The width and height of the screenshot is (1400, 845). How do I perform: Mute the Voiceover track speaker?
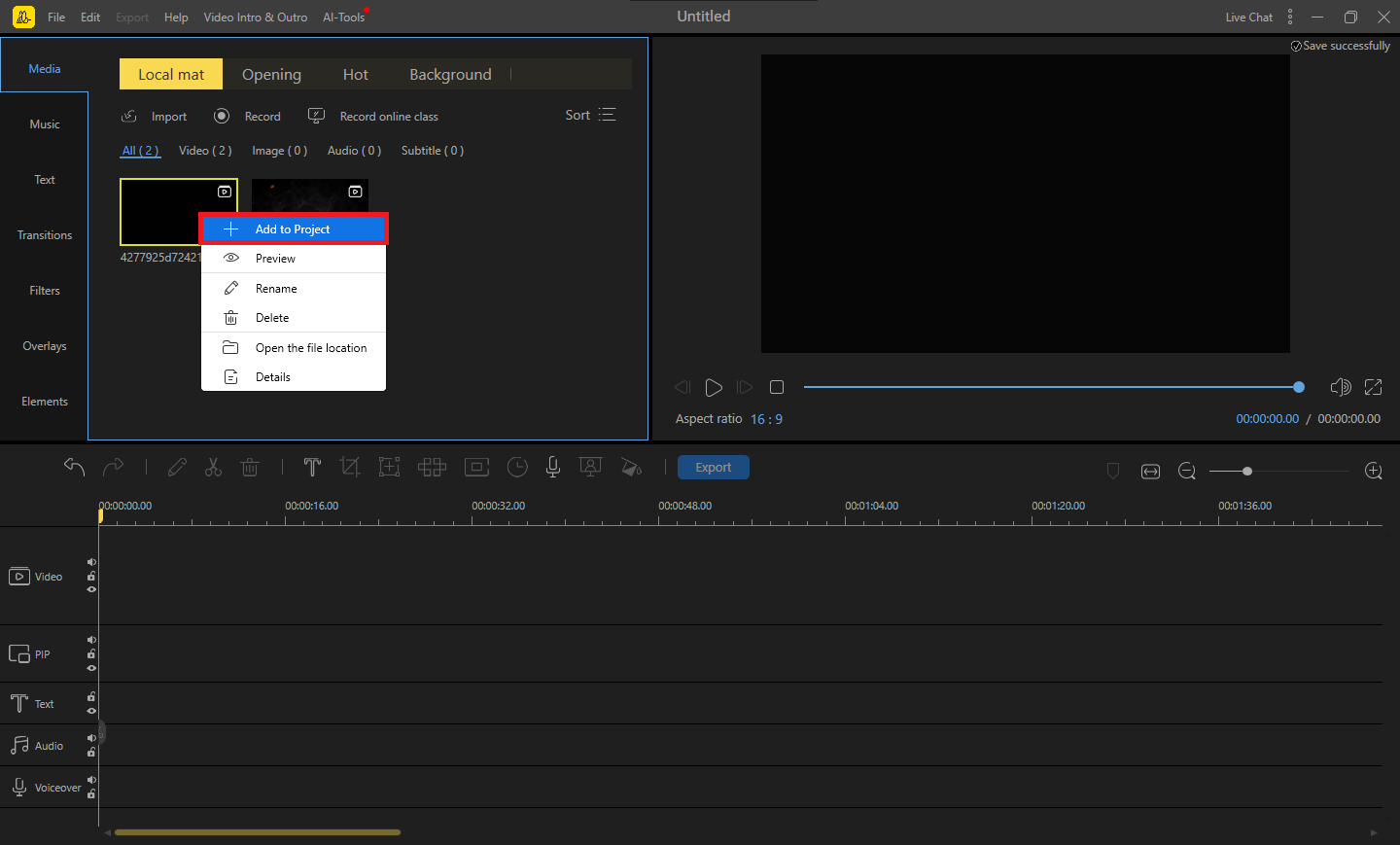91,780
